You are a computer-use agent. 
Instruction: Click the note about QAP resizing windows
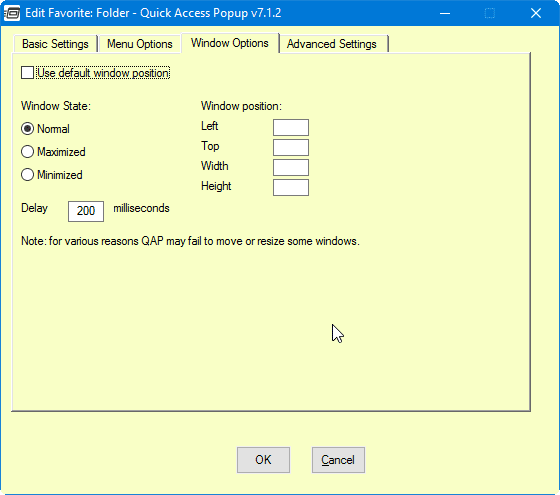[x=190, y=241]
